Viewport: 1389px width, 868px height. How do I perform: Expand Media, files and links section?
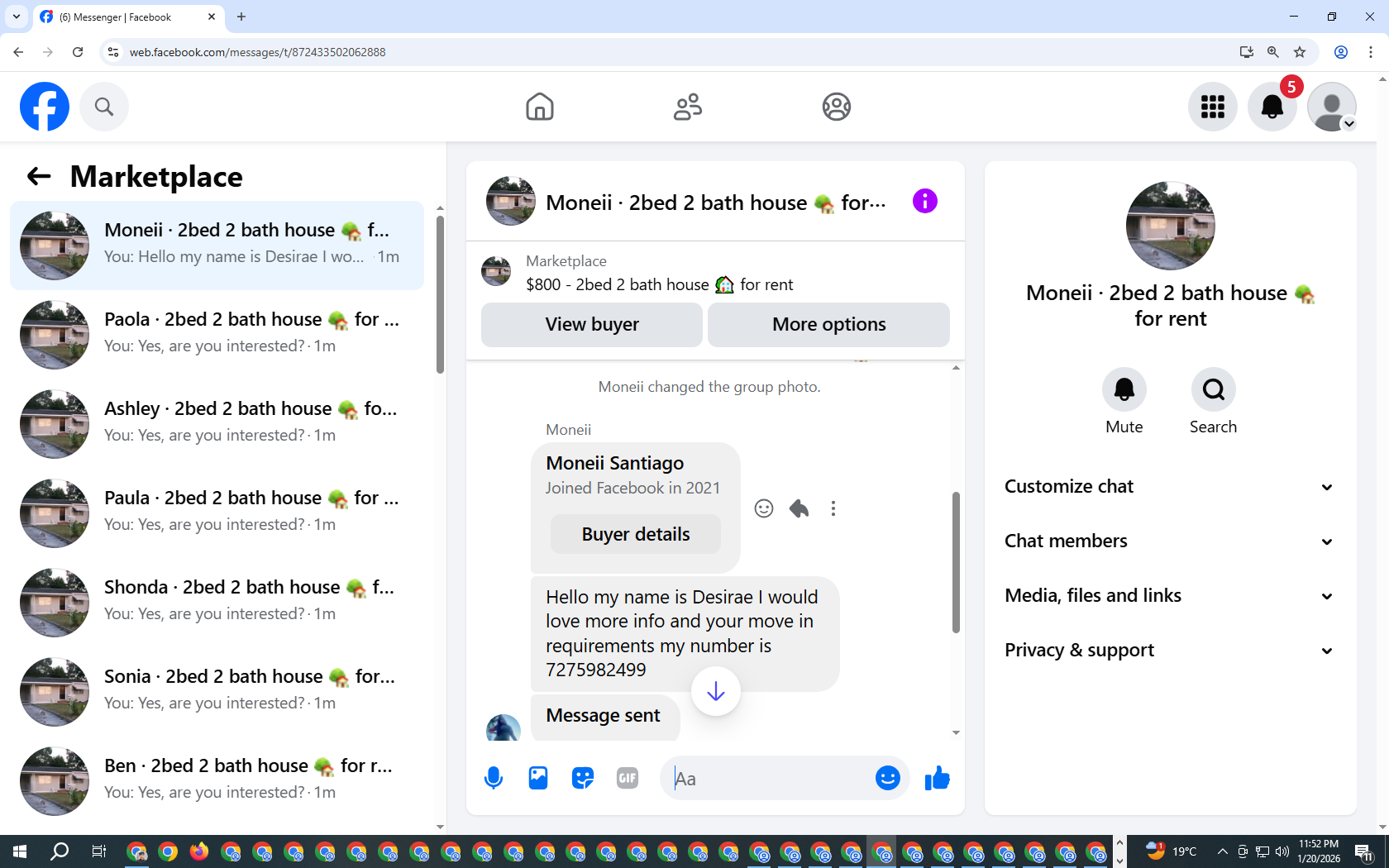tap(1169, 596)
